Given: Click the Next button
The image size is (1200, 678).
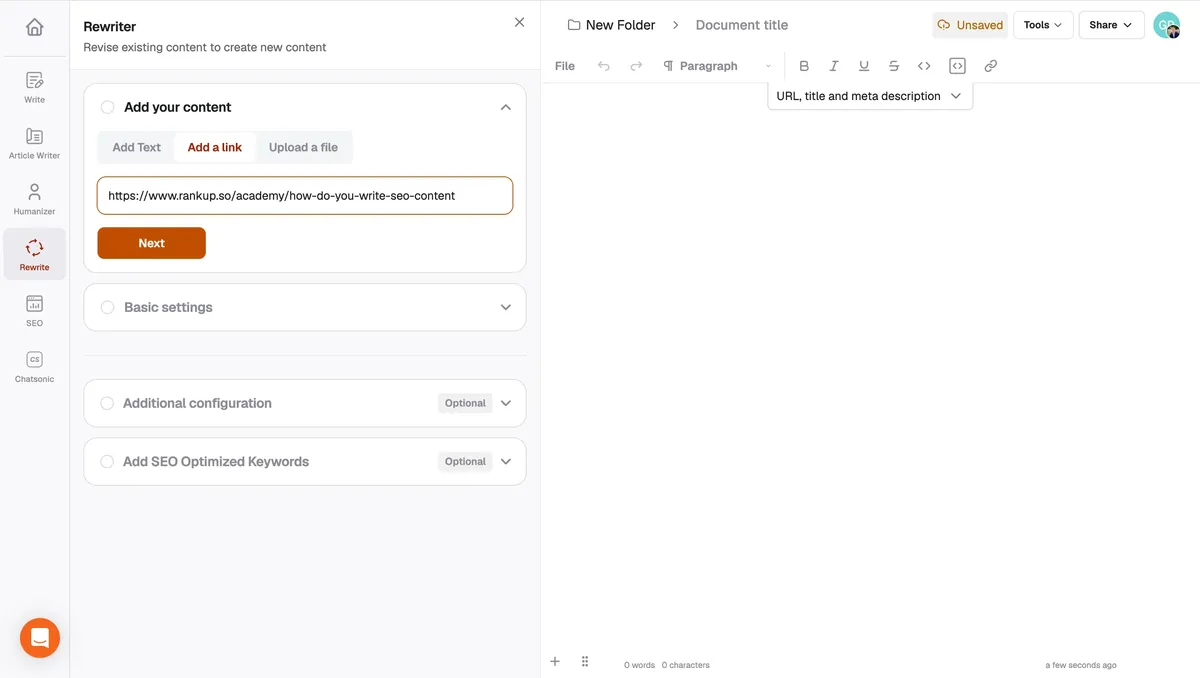Looking at the screenshot, I should [x=151, y=243].
